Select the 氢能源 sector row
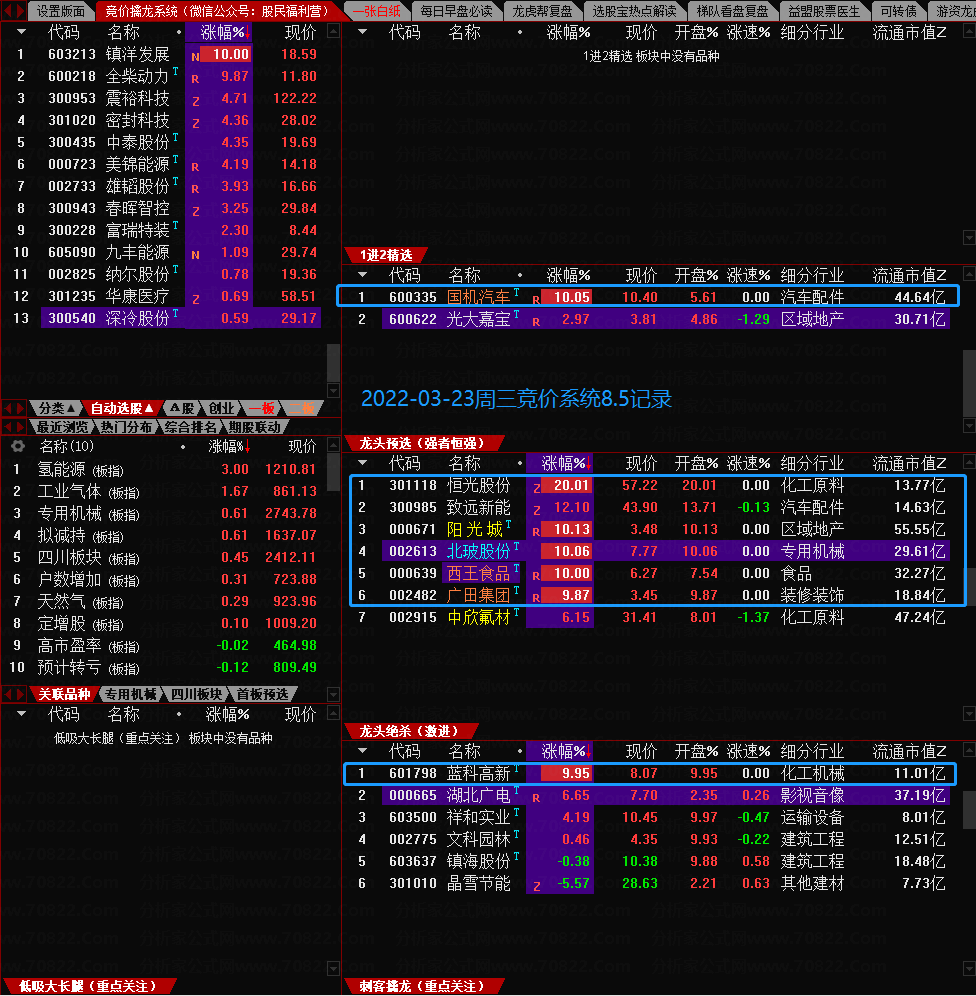This screenshot has height=996, width=976. coord(60,469)
